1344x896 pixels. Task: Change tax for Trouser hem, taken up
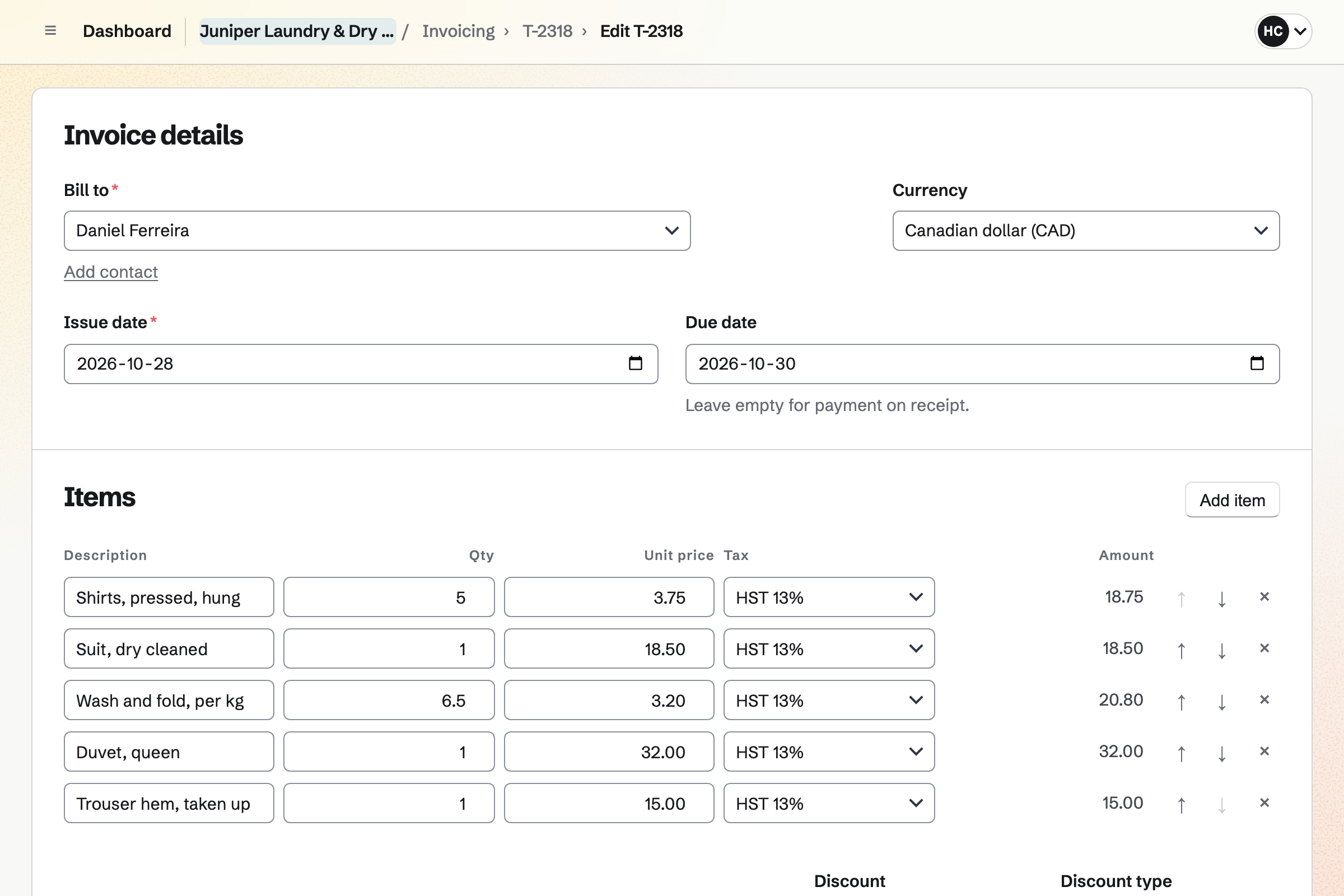point(829,803)
